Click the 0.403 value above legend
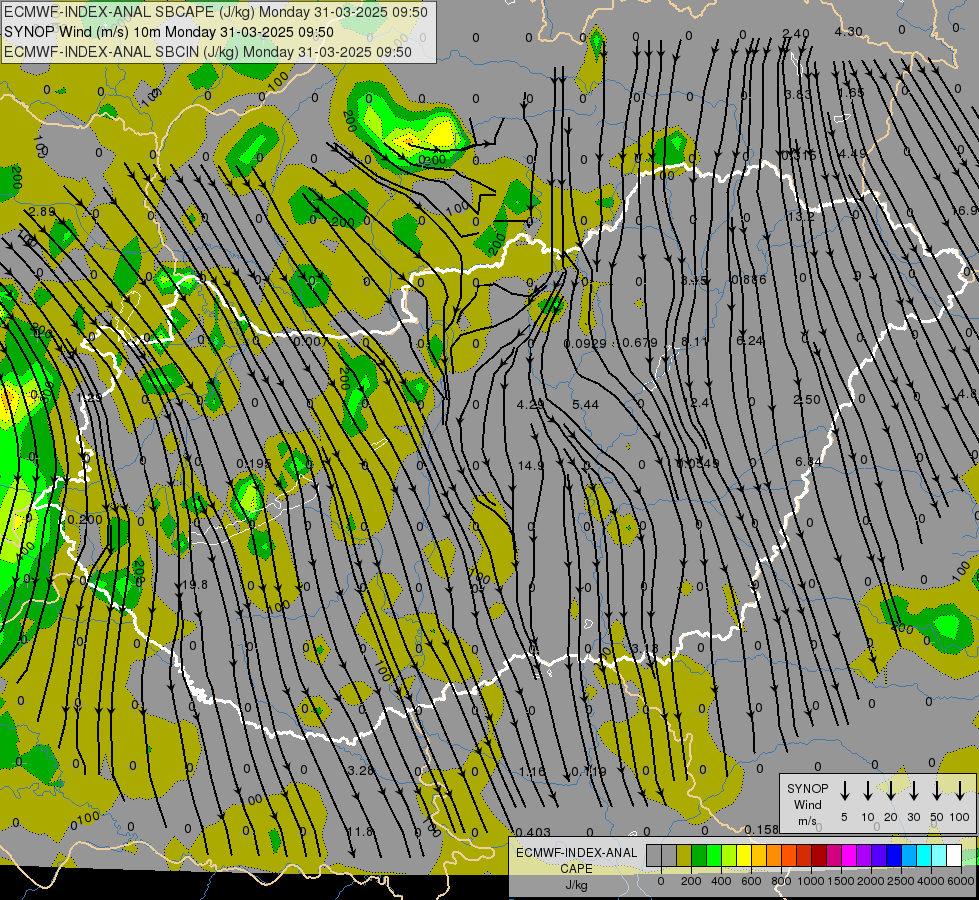The height and width of the screenshot is (900, 979). 534,833
